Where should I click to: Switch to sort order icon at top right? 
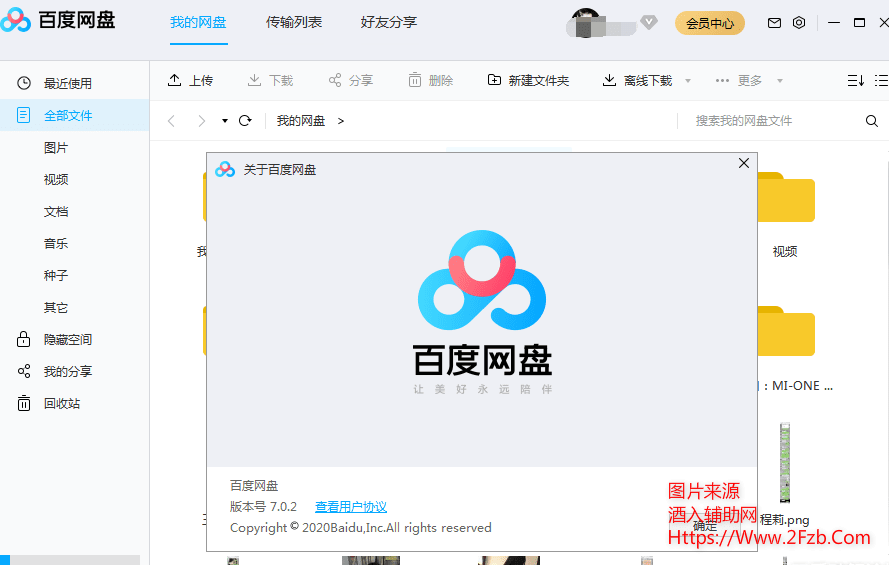point(855,80)
